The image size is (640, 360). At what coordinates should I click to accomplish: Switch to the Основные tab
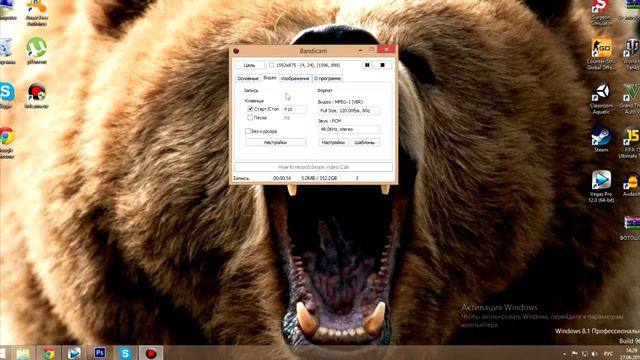(248, 78)
